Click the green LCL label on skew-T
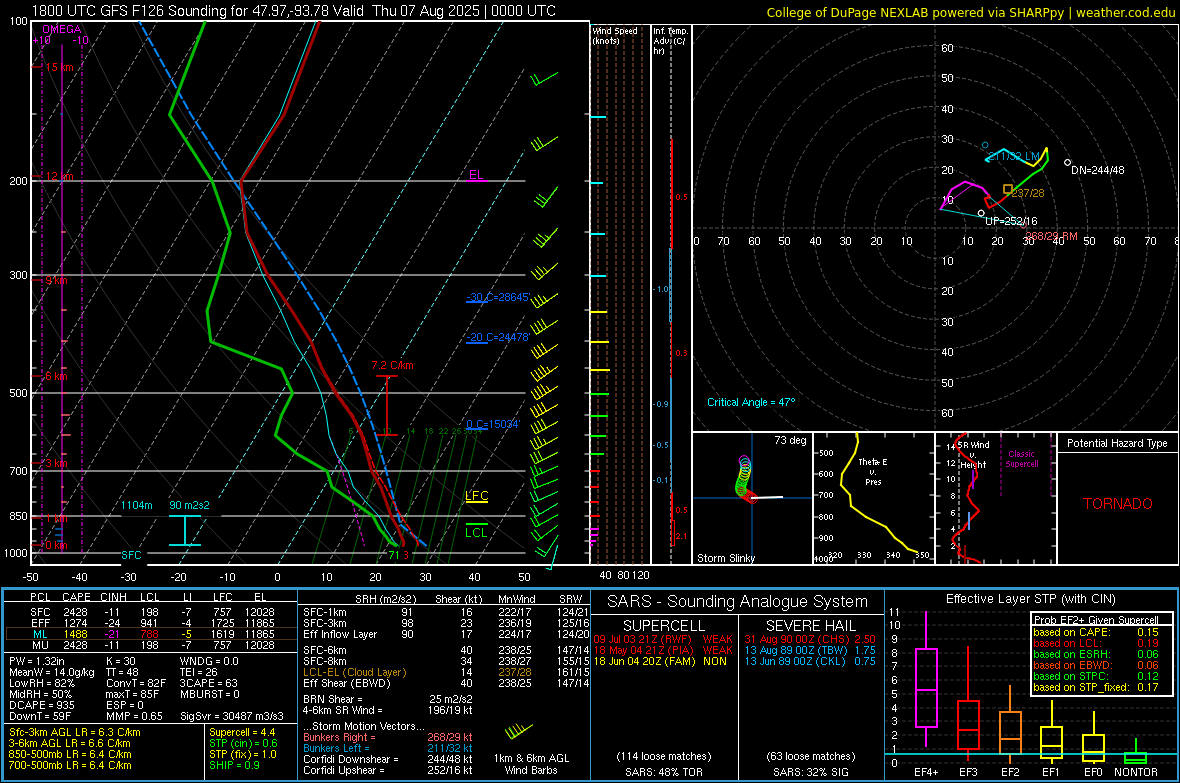1180x783 pixels. (476, 532)
